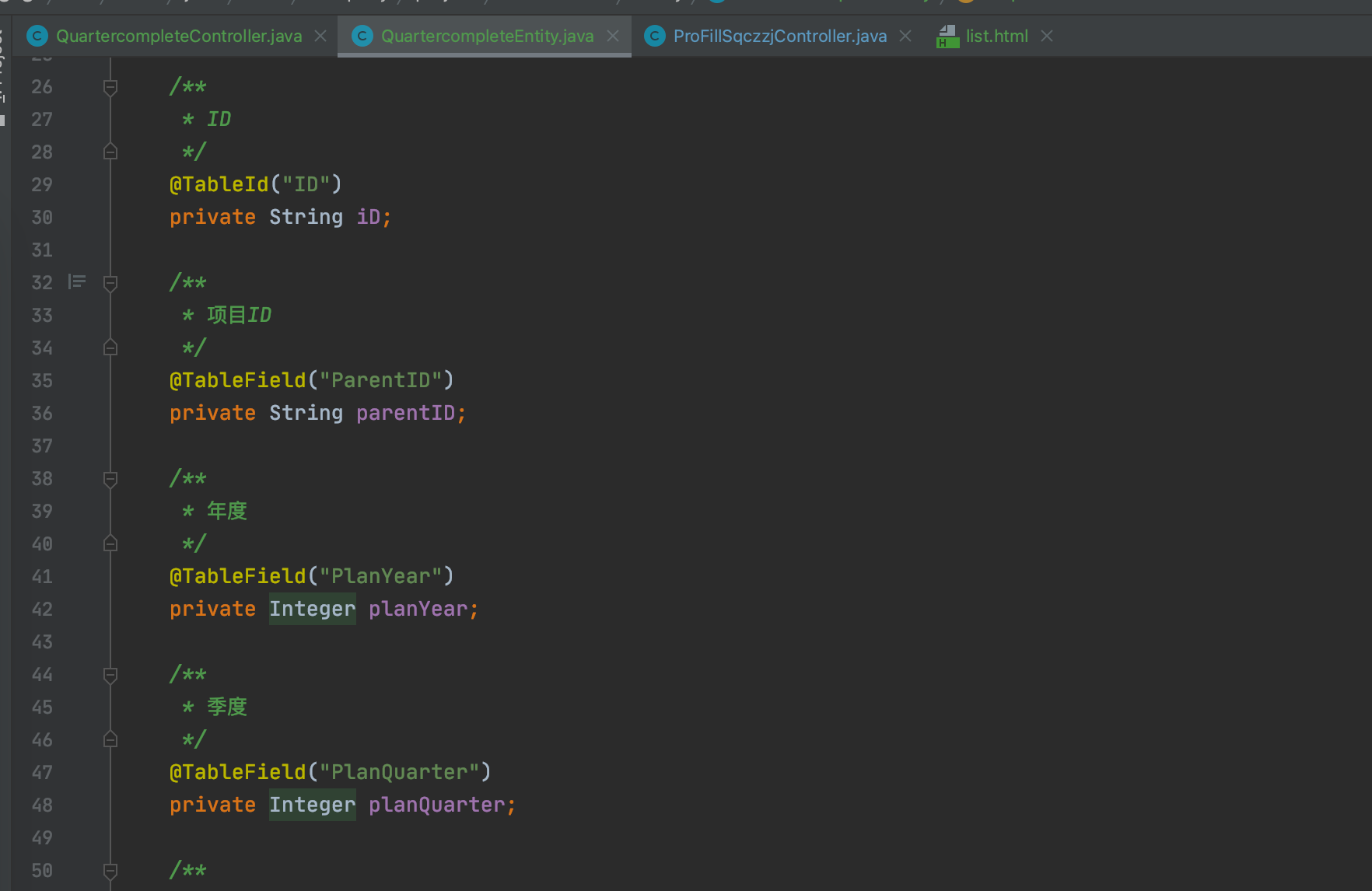Close the QuartercompleteController.java tab
This screenshot has height=891, width=1372.
320,37
